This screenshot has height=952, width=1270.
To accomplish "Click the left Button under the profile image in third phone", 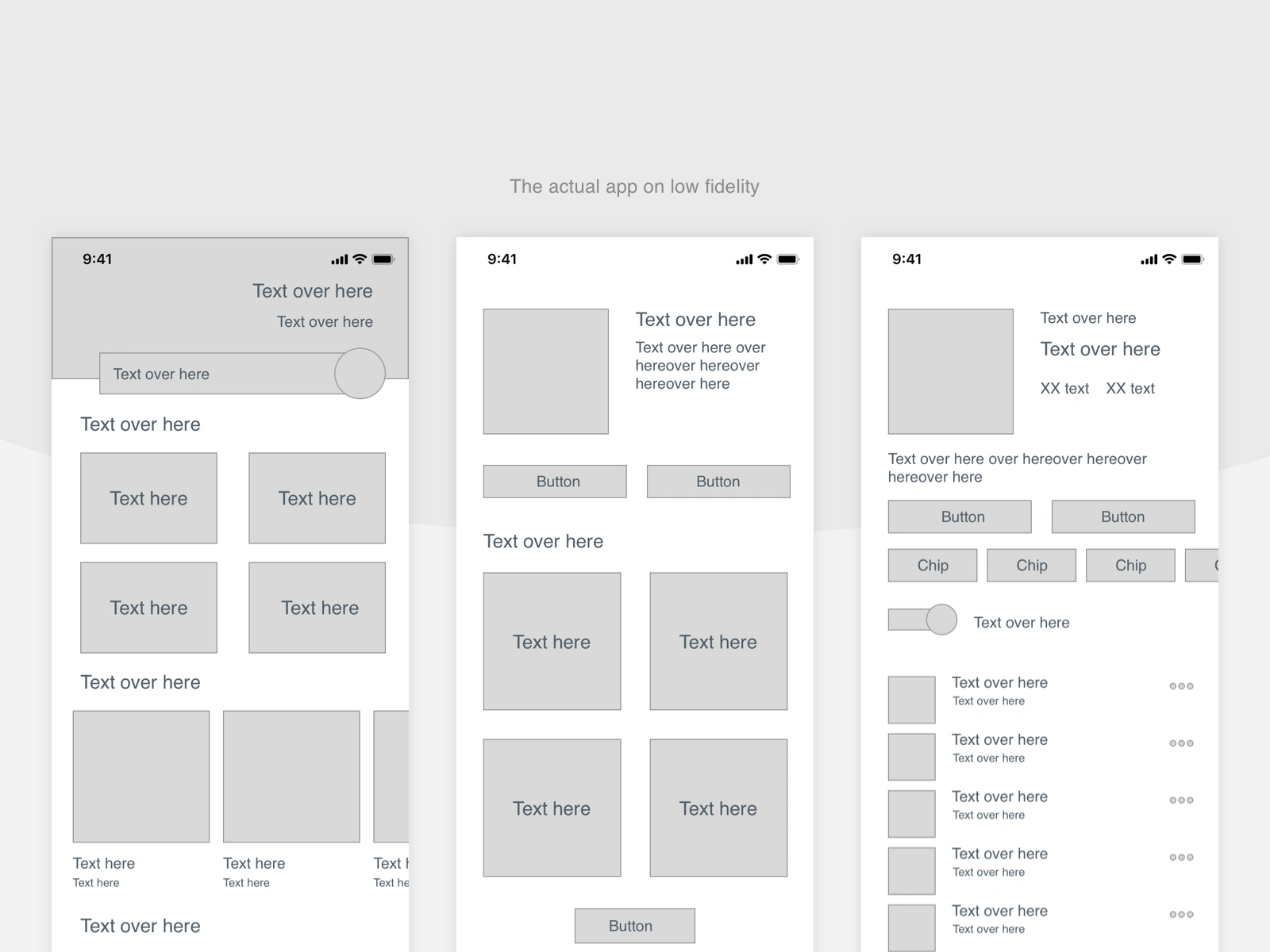I will (x=960, y=516).
